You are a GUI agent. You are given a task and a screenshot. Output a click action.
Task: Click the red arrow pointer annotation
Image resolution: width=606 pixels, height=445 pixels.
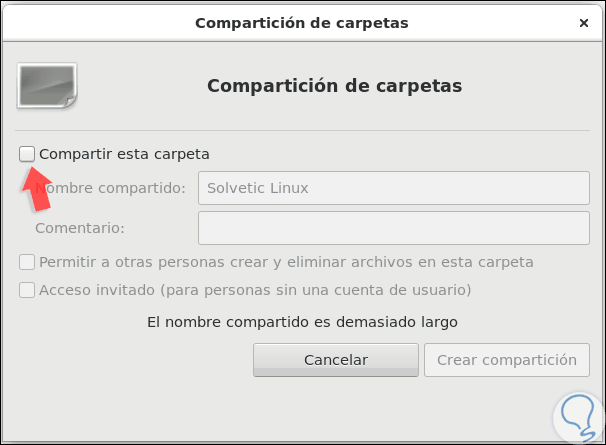pyautogui.click(x=36, y=190)
